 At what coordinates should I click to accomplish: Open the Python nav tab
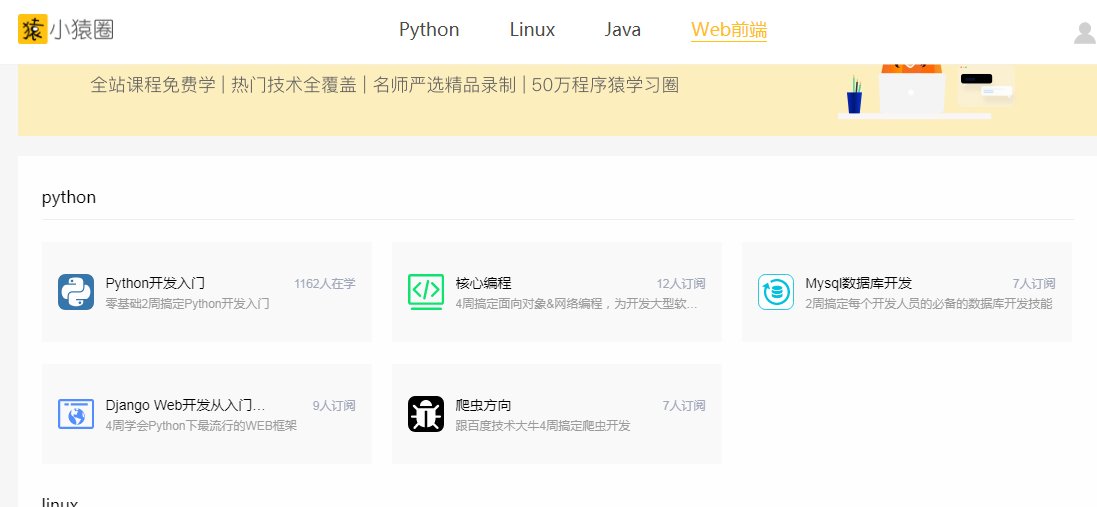(429, 29)
